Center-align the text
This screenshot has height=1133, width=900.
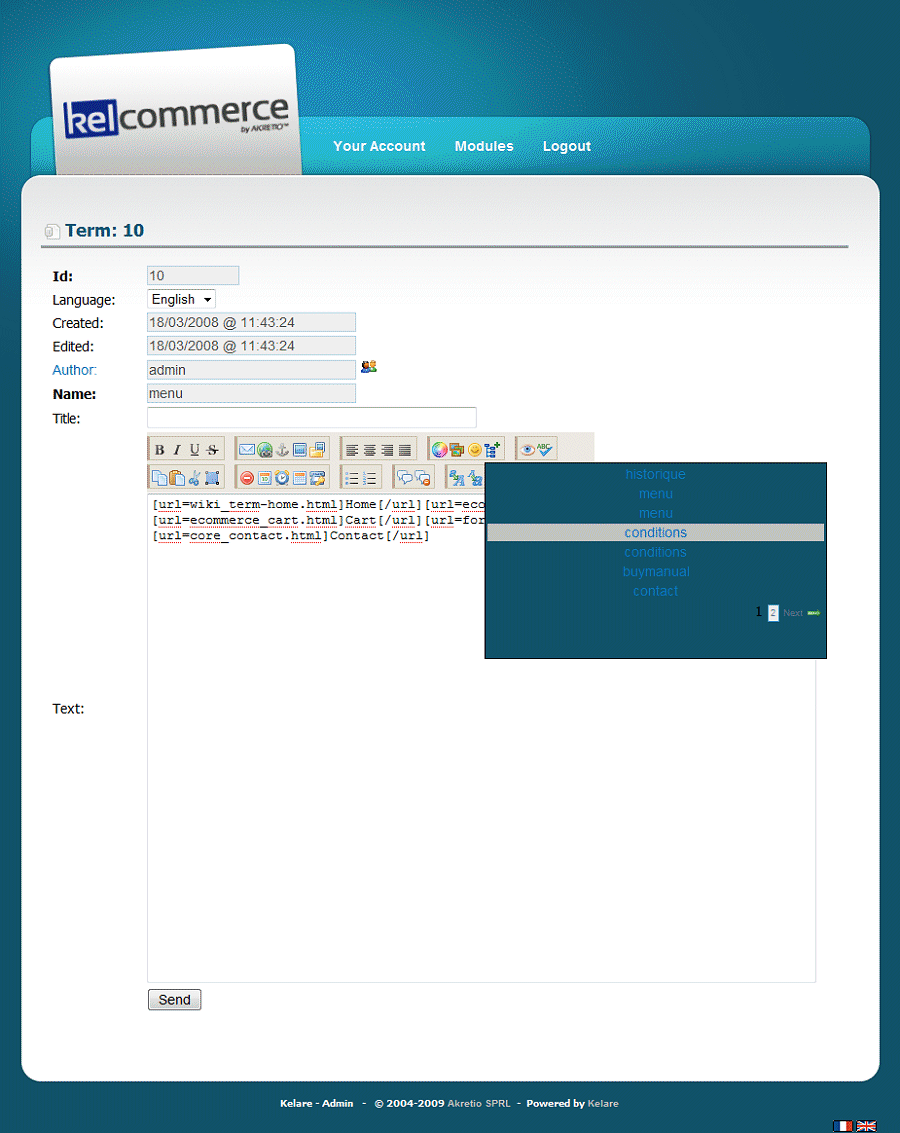[369, 450]
